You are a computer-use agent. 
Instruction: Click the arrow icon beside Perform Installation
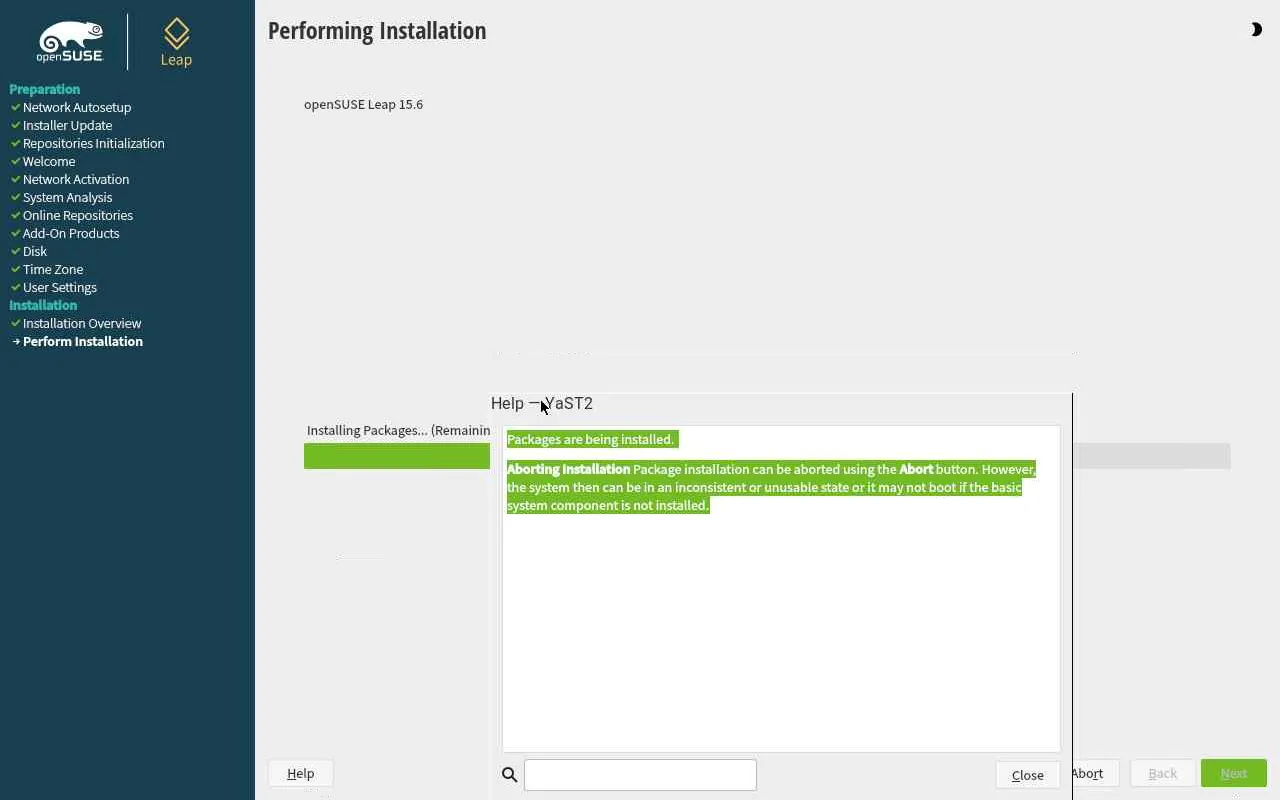tap(16, 342)
